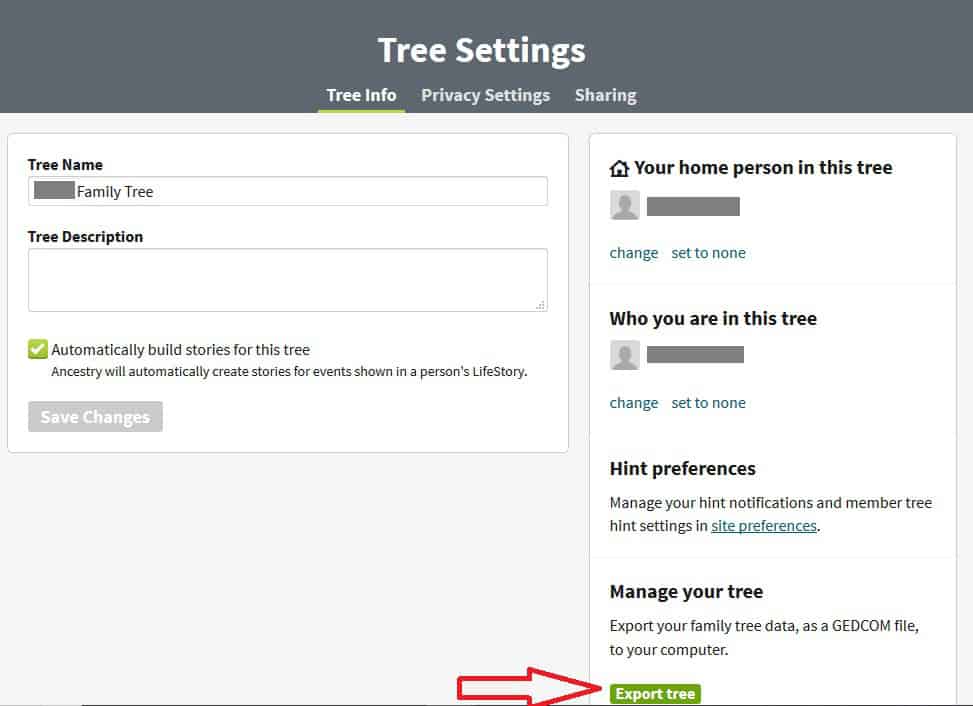Click home person avatar thumbnail
973x706 pixels.
pos(625,205)
